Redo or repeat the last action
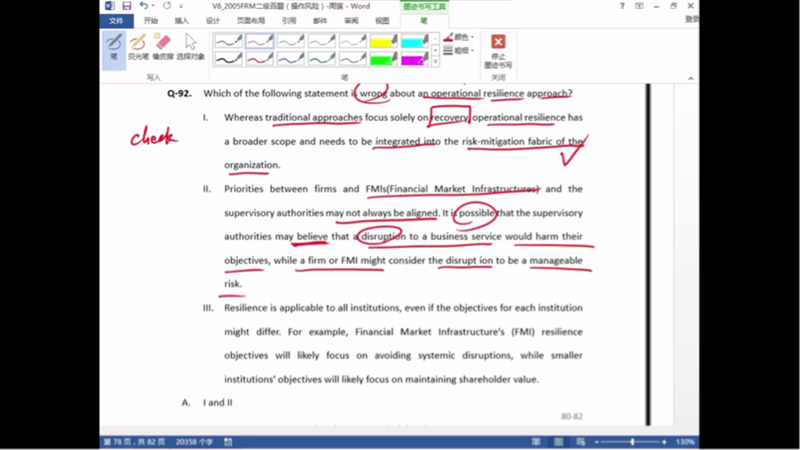800x450 pixels. point(167,6)
